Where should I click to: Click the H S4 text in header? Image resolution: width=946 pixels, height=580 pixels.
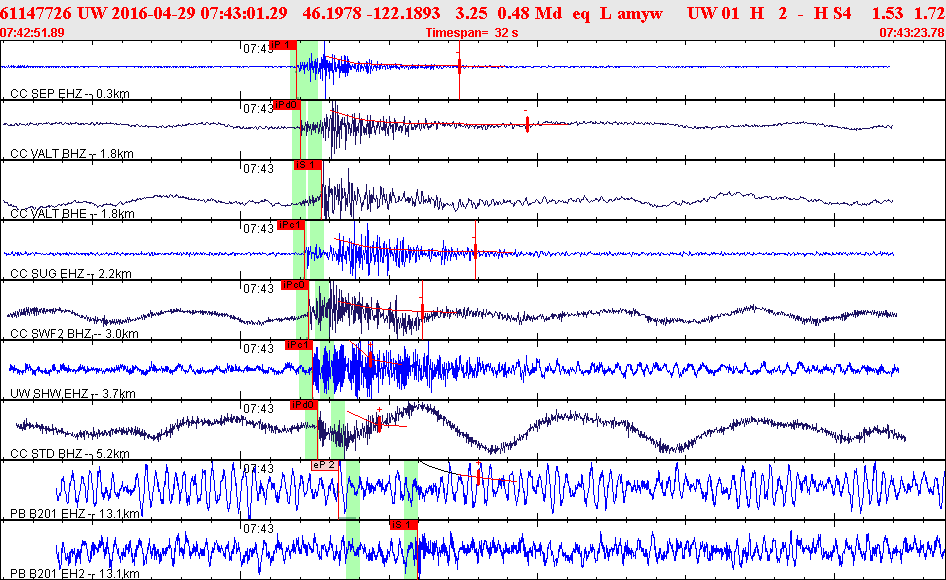pyautogui.click(x=831, y=13)
